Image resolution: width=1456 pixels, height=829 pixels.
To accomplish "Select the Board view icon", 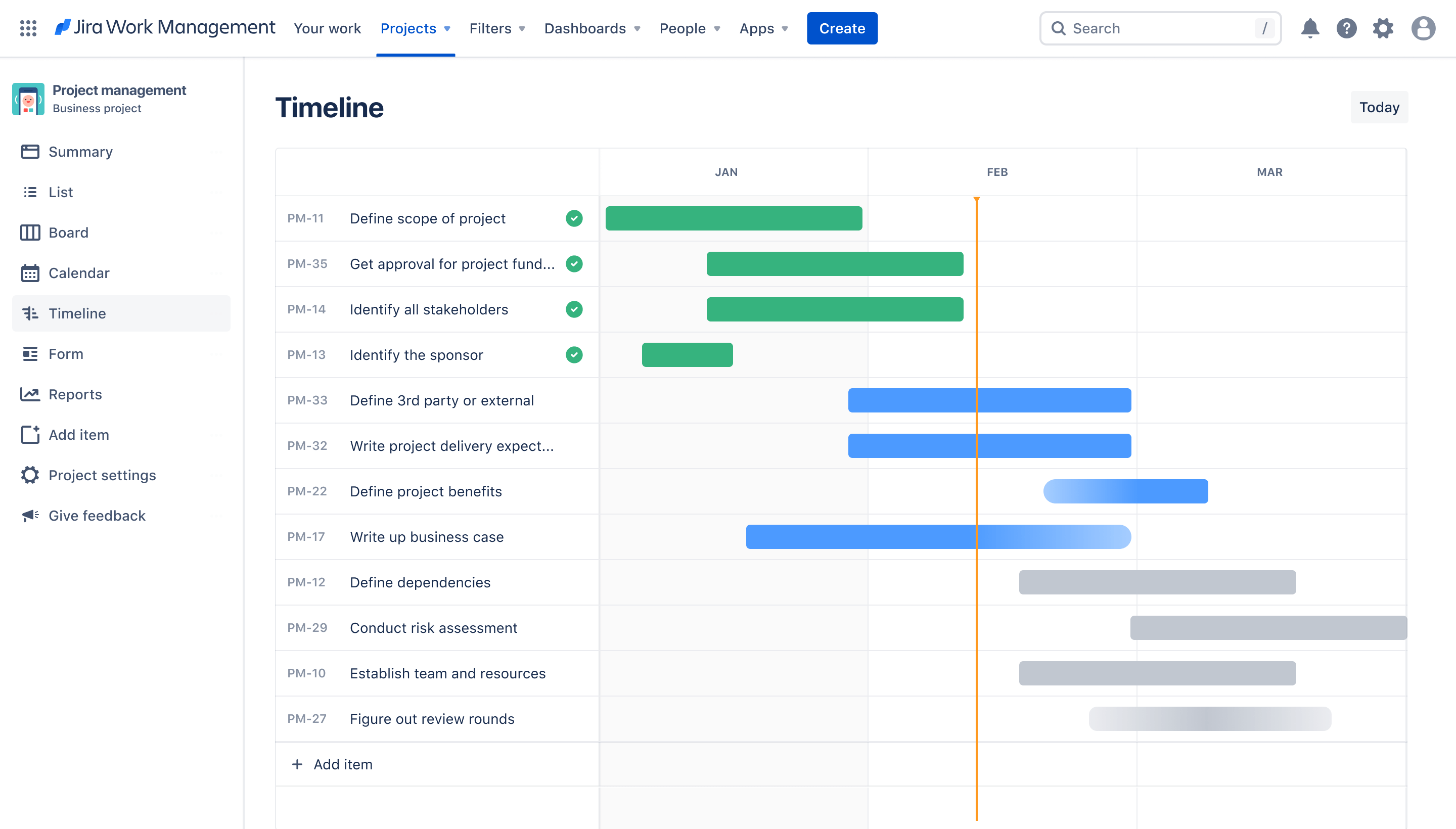I will (30, 232).
